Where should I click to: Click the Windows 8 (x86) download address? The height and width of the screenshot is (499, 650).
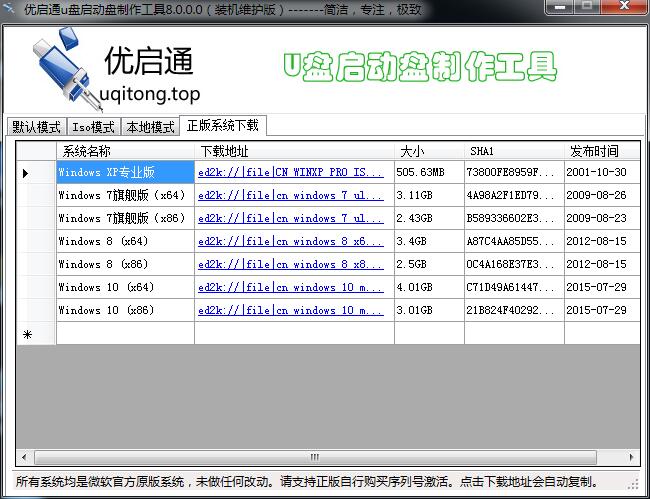(291, 264)
